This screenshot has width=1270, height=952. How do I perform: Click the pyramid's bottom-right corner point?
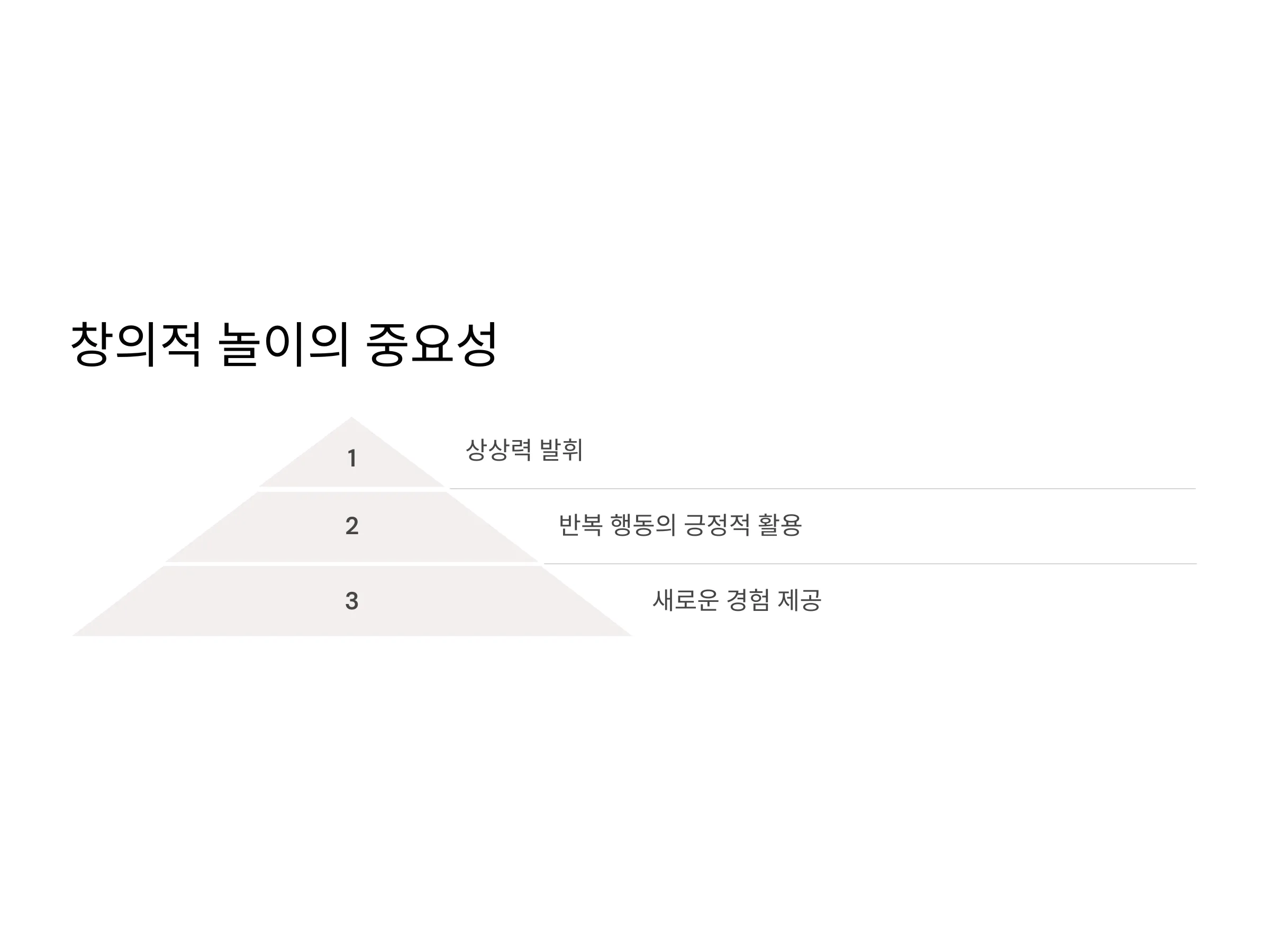click(630, 635)
